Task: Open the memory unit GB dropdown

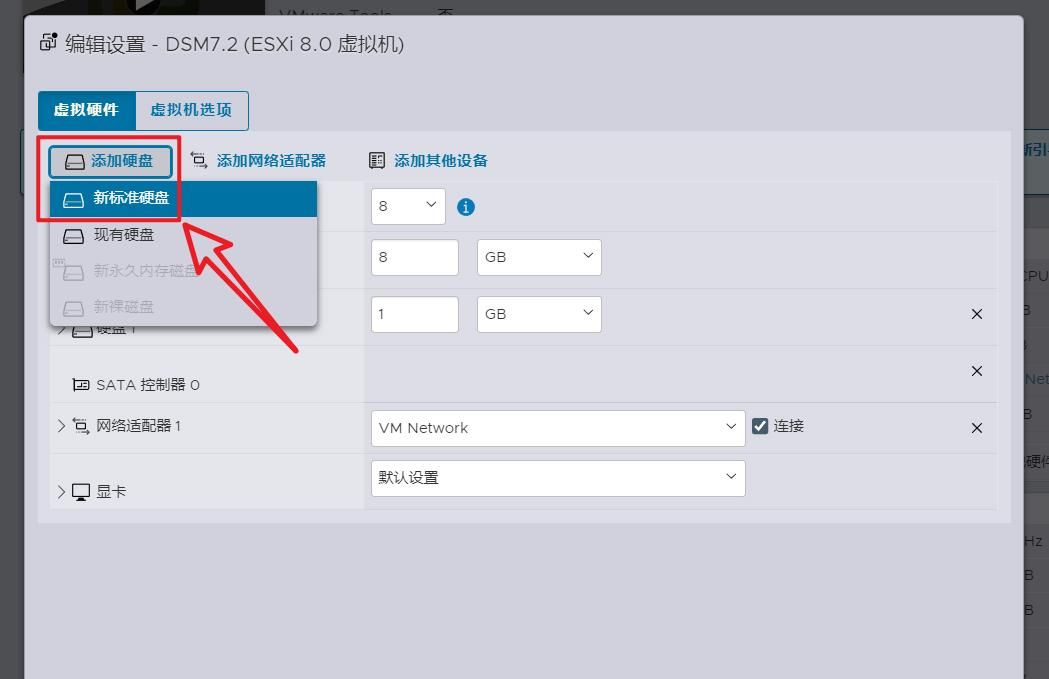Action: [x=539, y=257]
